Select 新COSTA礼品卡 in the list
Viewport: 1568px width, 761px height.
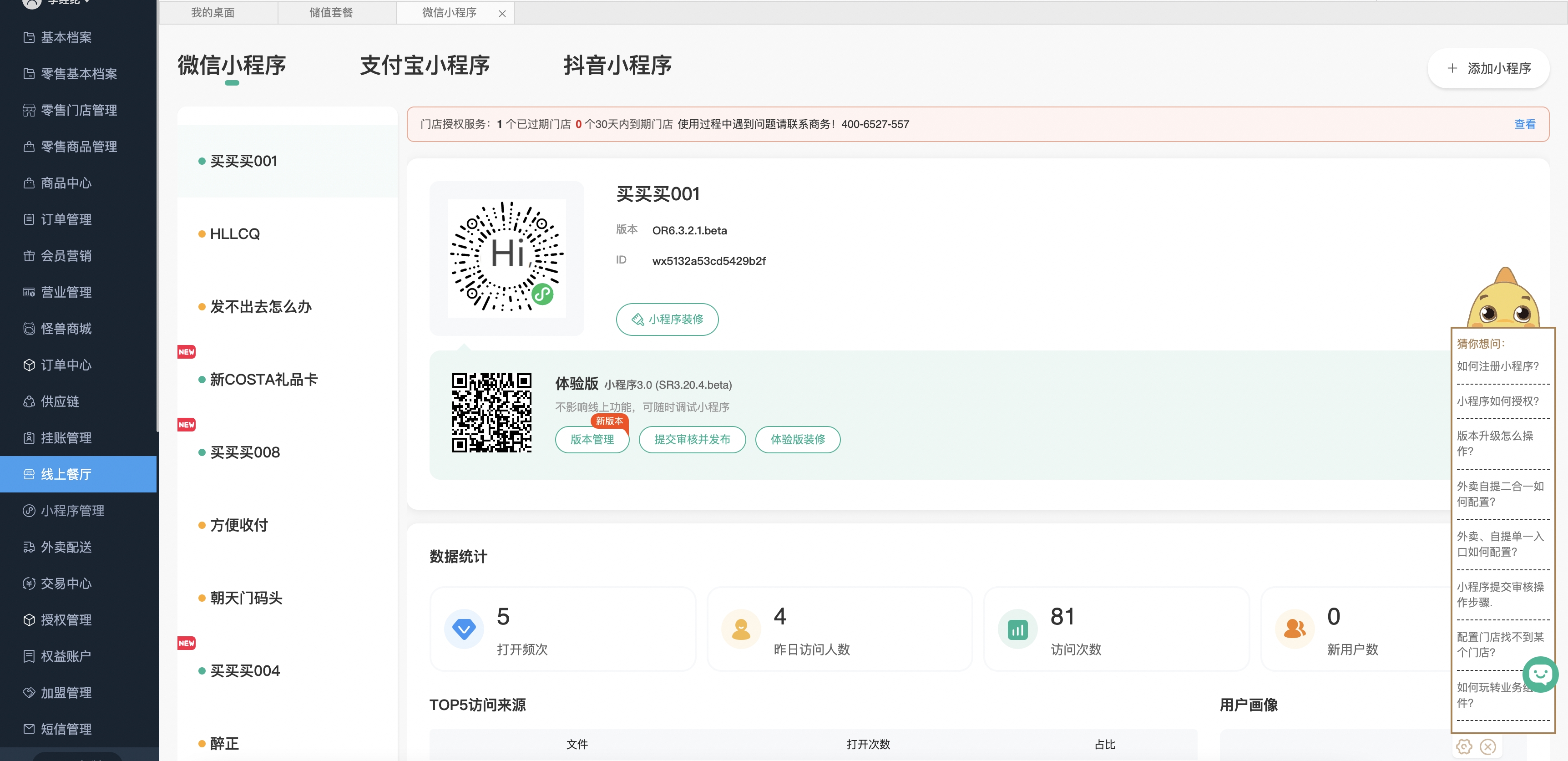point(287,380)
